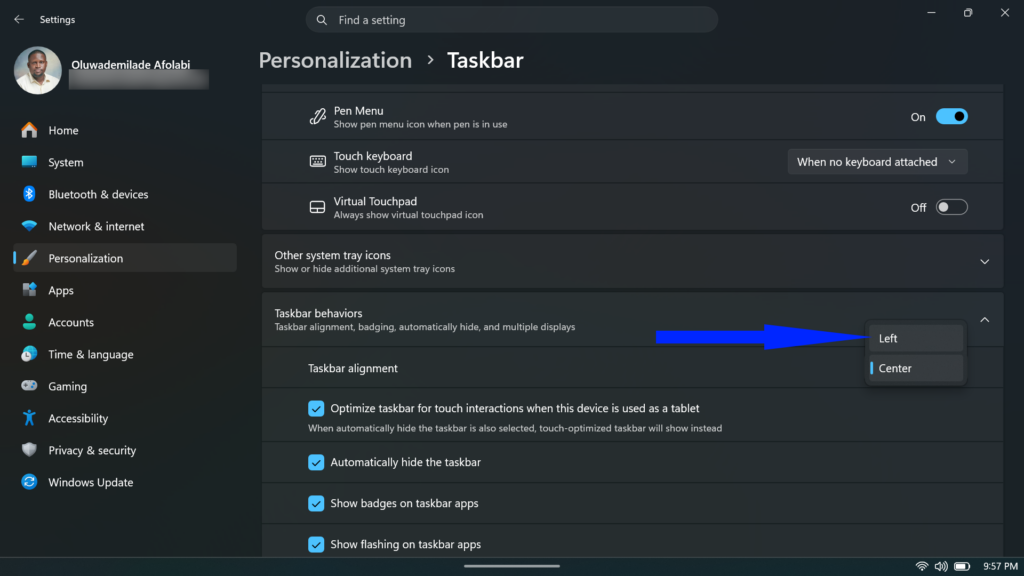Uncheck Optimize taskbar for touch interactions
Viewport: 1024px width, 576px height.
pos(316,408)
